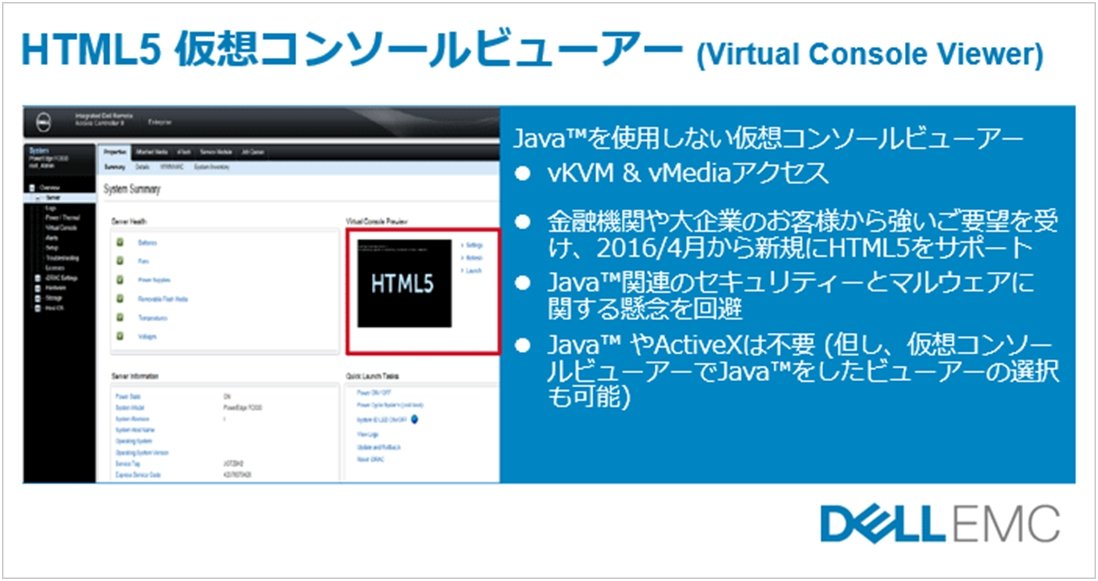Click the System ID LED ON/OFF link

tap(382, 420)
